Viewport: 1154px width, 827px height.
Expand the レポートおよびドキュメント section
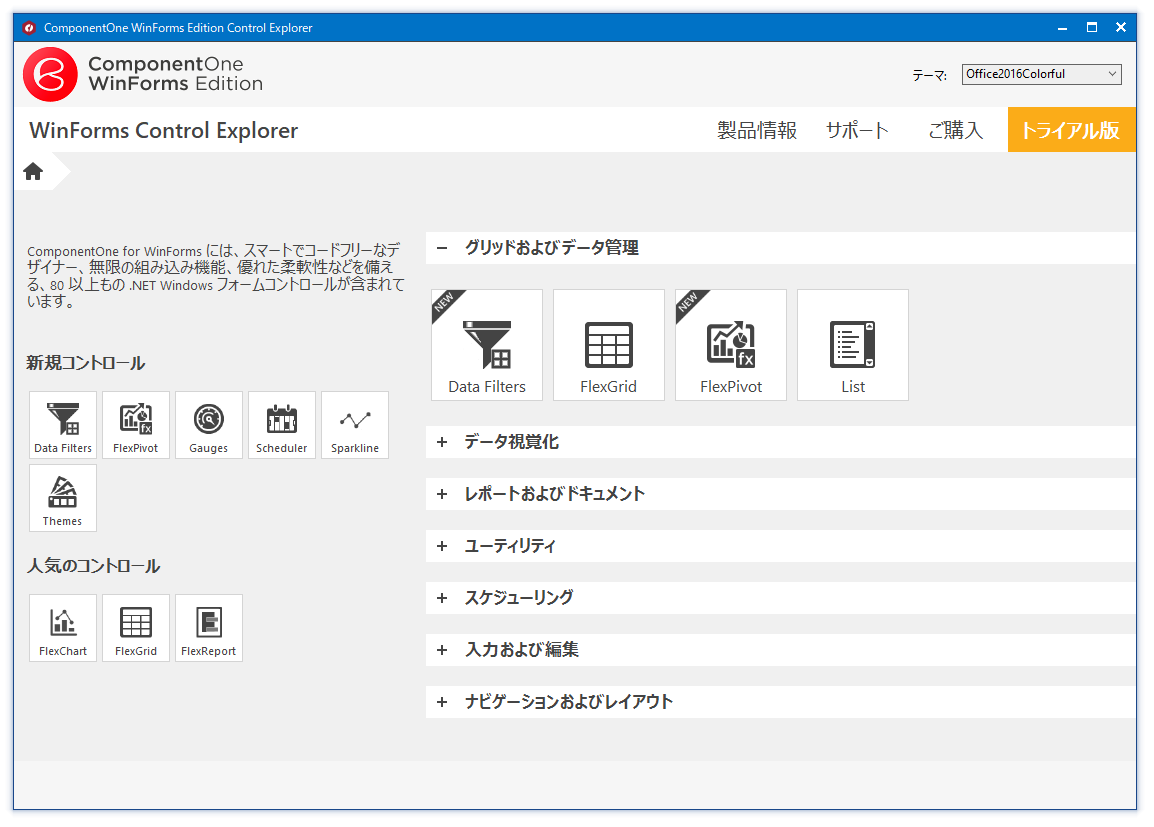pyautogui.click(x=781, y=494)
